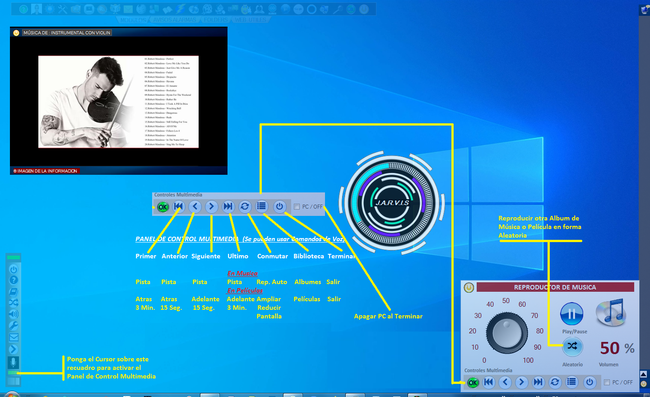
Task: Click Conmutar refresh icon in centered panel
Action: coord(245,206)
